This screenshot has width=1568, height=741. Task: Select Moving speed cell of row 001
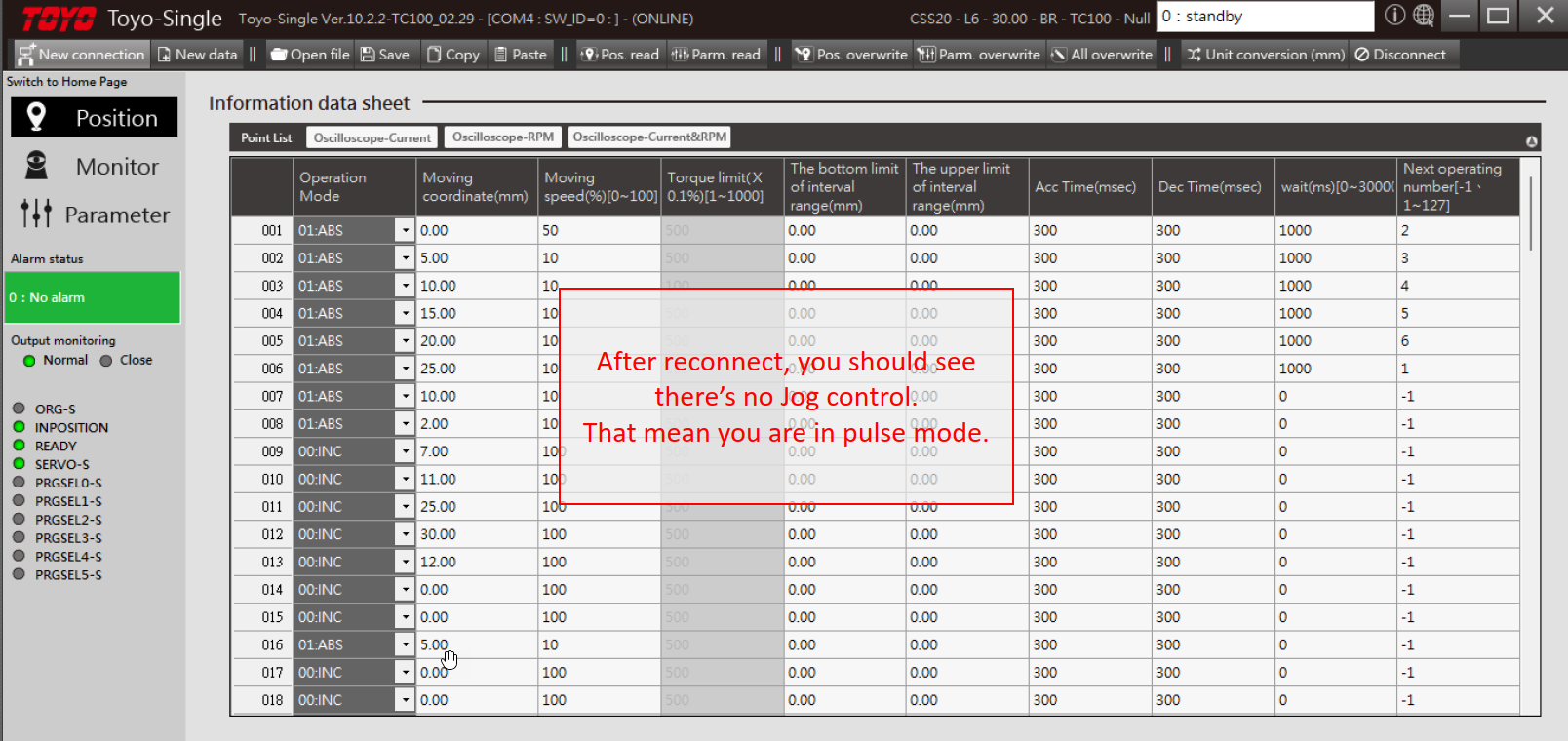coord(600,230)
